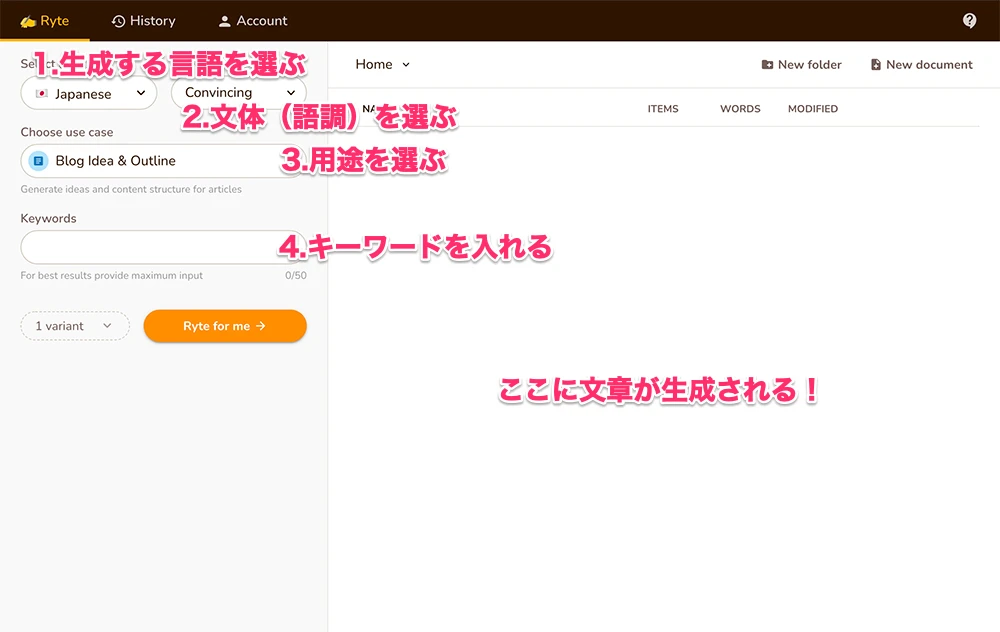Sort by the MODIFIED column header
Image resolution: width=1000 pixels, height=632 pixels.
(812, 109)
